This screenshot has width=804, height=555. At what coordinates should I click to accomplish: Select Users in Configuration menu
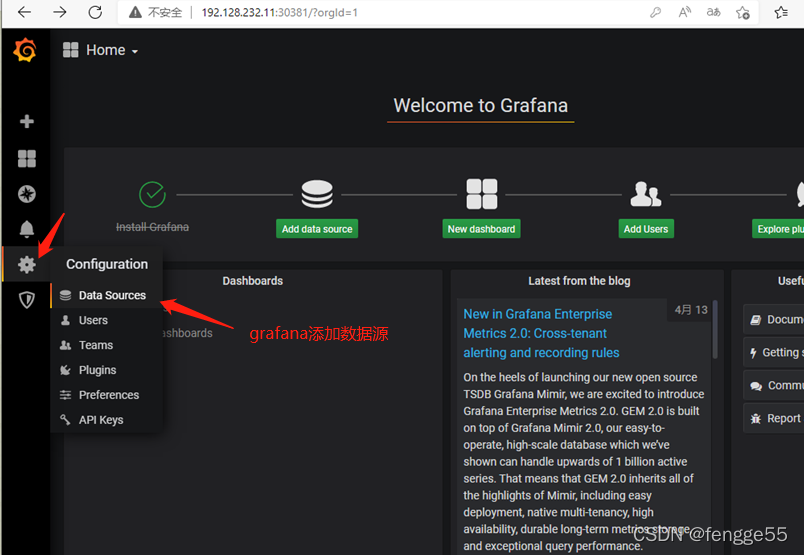106,321
